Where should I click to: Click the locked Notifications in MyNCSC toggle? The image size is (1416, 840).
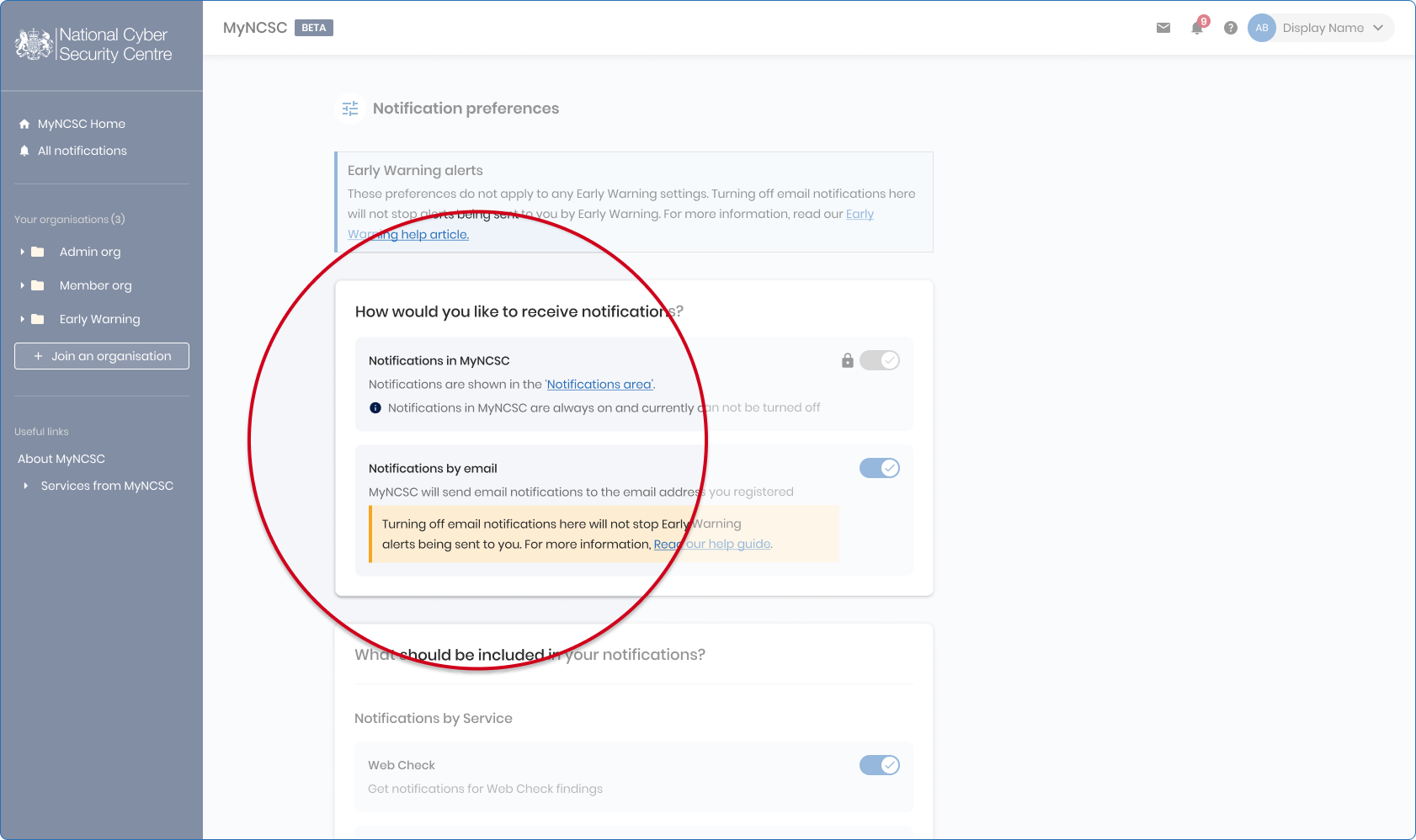tap(880, 360)
